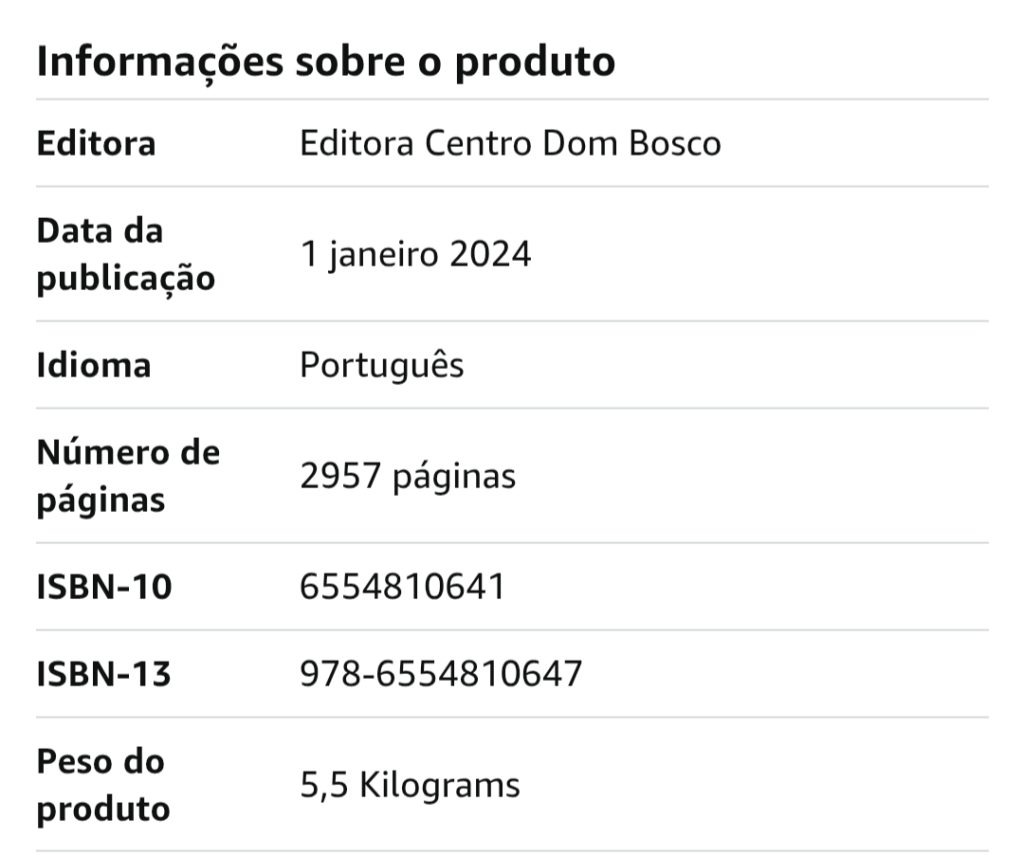This screenshot has width=1024, height=855.
Task: Click the "Data da publicação" label
Action: coord(125,255)
